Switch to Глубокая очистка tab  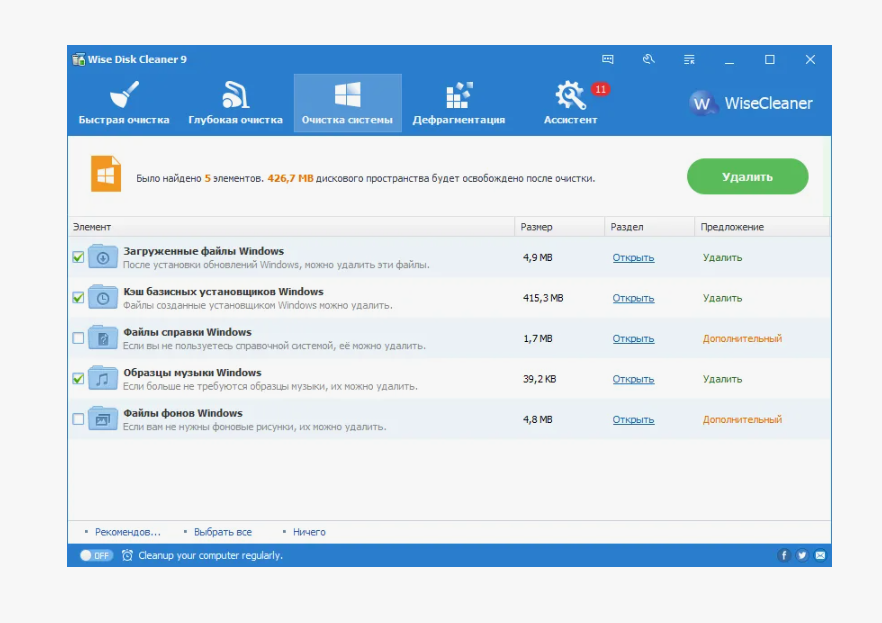click(x=235, y=103)
